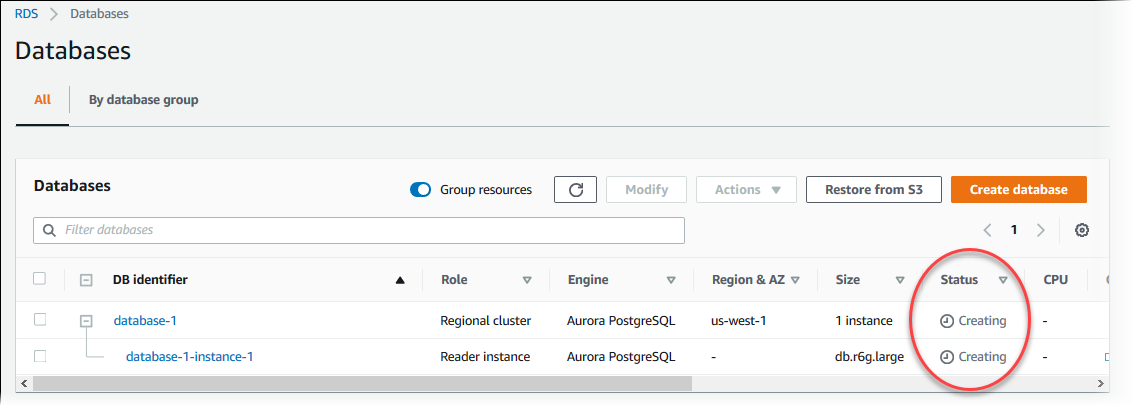Image resolution: width=1133 pixels, height=406 pixels.
Task: Go to previous page arrow
Action: coord(987,230)
